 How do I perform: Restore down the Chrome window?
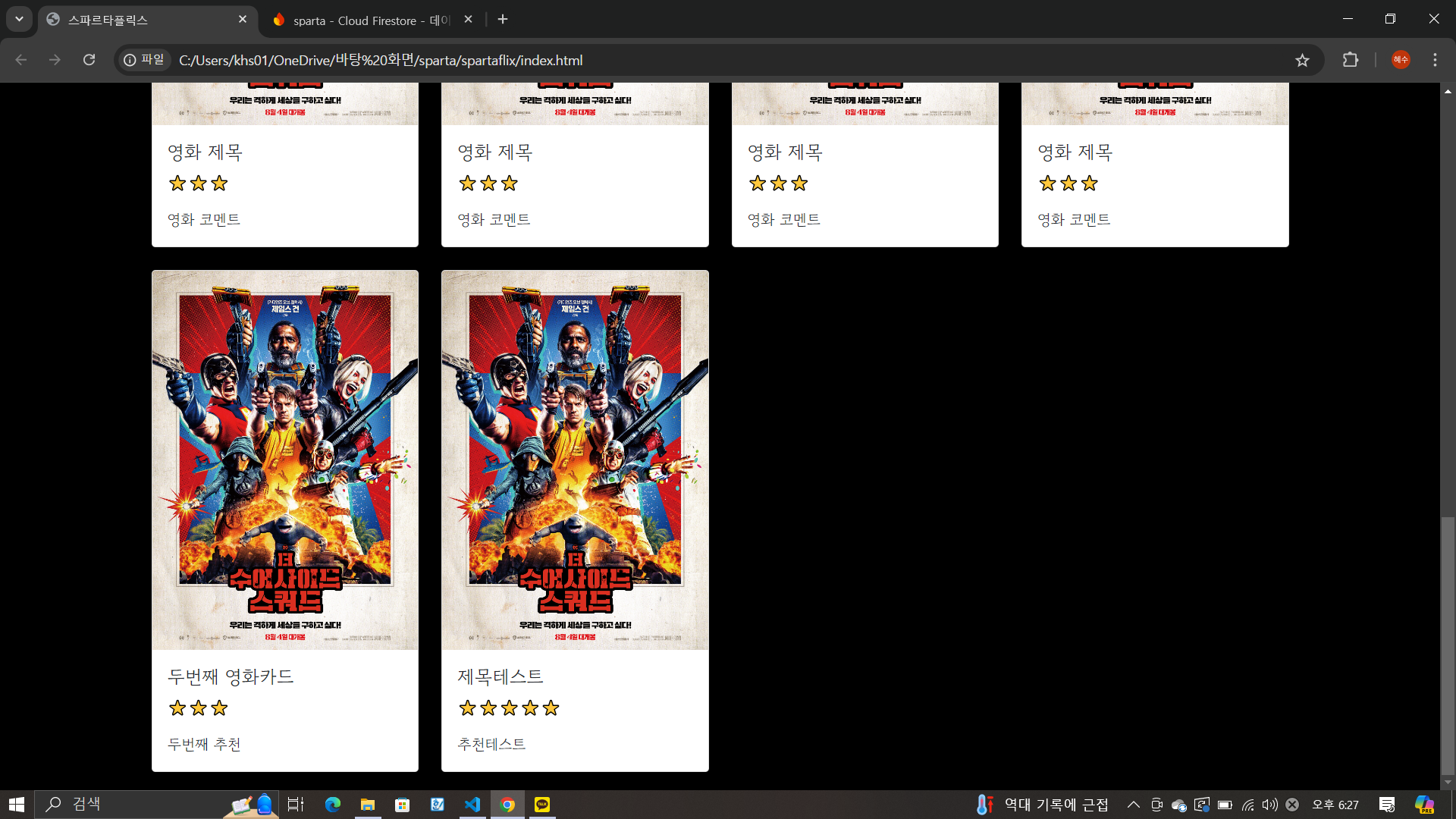click(1390, 19)
